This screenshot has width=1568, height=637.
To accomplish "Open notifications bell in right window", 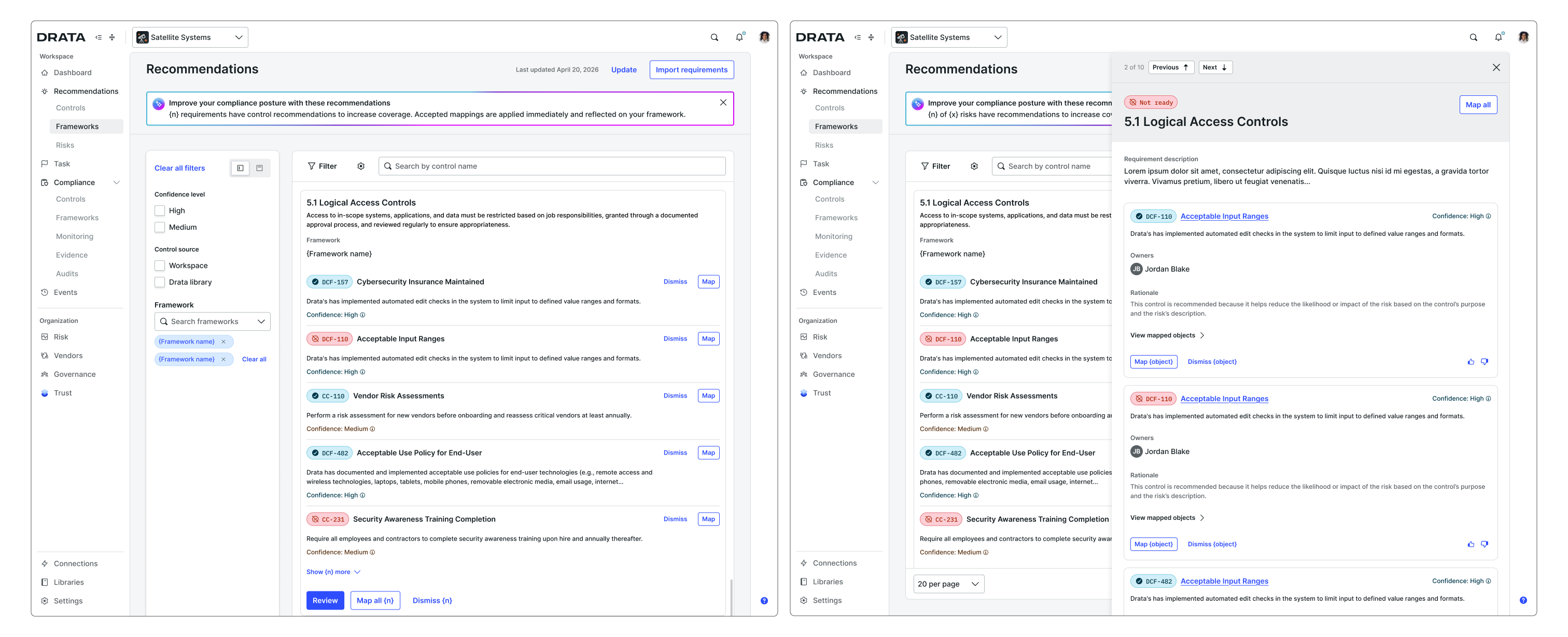I will point(1498,37).
